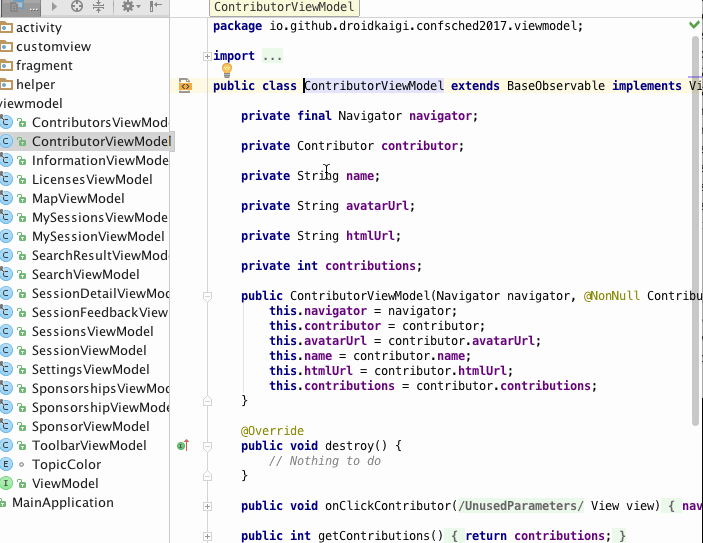Viewport: 703px width, 543px height.
Task: Click the fold end marker after destroy()
Action: pos(207,476)
